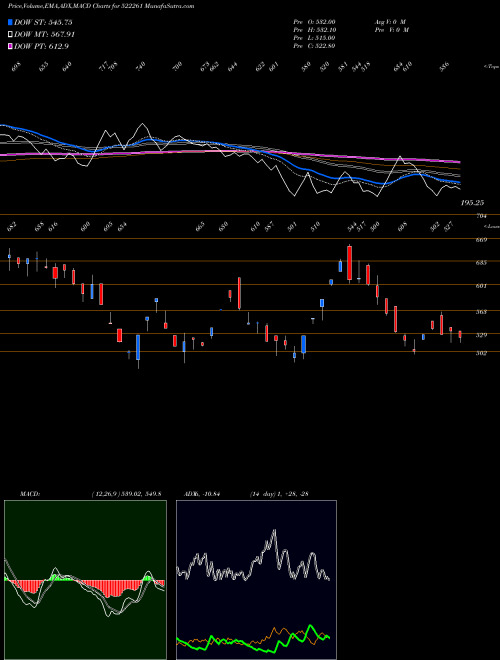The height and width of the screenshot is (660, 500).
Task: Click the tallest red candlestick near 669
Action: pos(349,263)
